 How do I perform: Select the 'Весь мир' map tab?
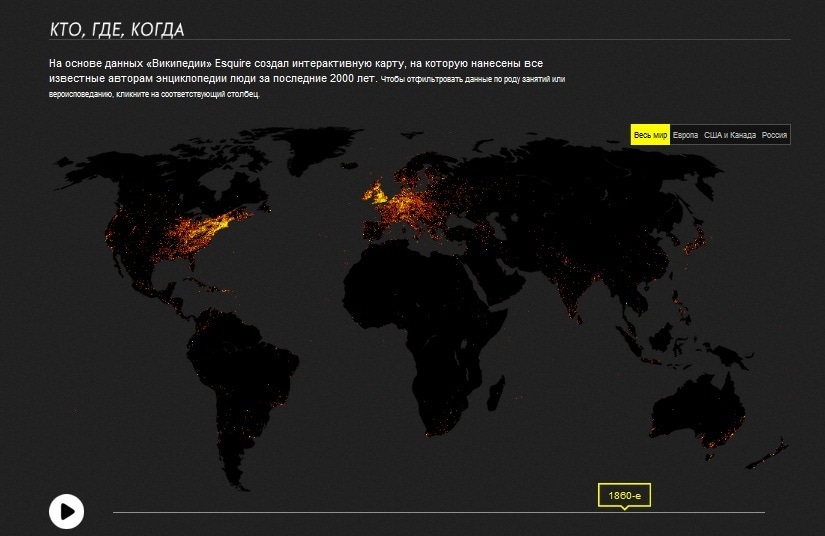point(650,135)
